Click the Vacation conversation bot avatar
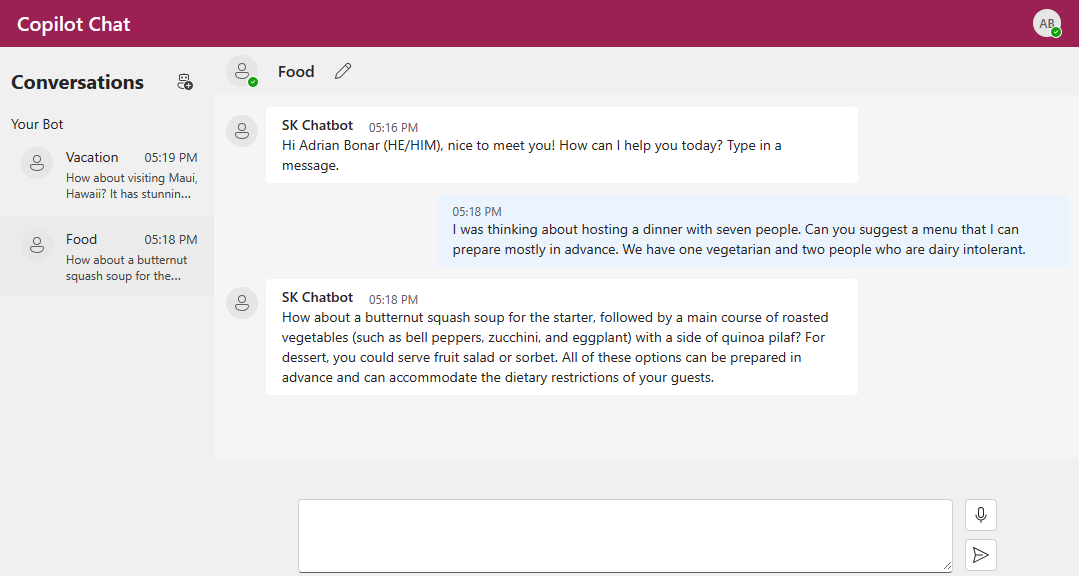The height and width of the screenshot is (576, 1079). click(37, 163)
